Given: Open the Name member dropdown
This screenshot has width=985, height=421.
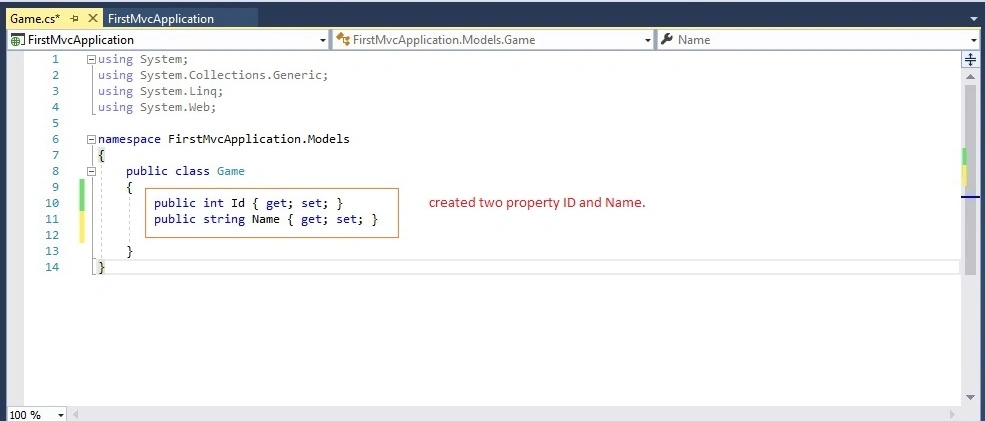Looking at the screenshot, I should pos(976,40).
